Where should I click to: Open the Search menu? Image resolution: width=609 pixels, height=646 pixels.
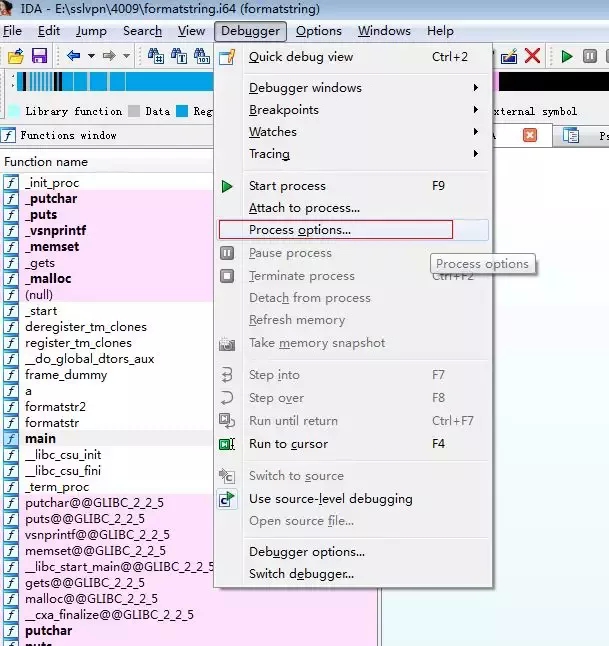click(x=143, y=31)
